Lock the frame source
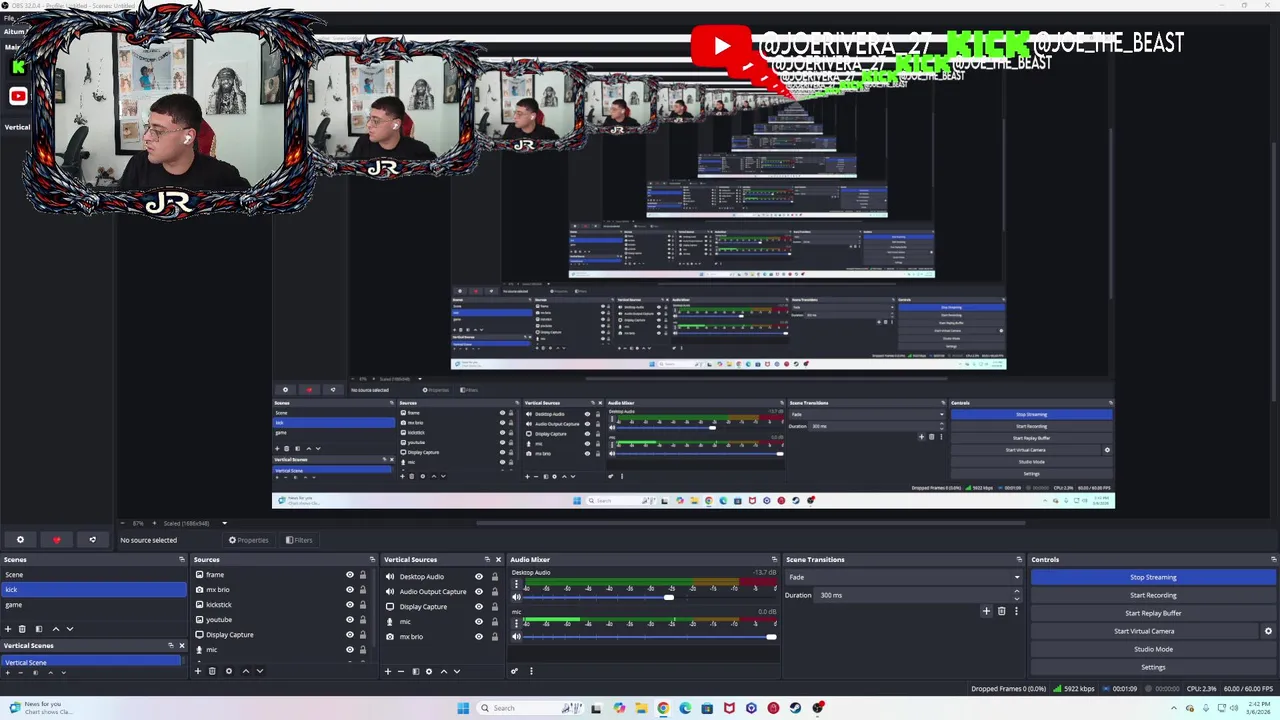 click(x=363, y=575)
